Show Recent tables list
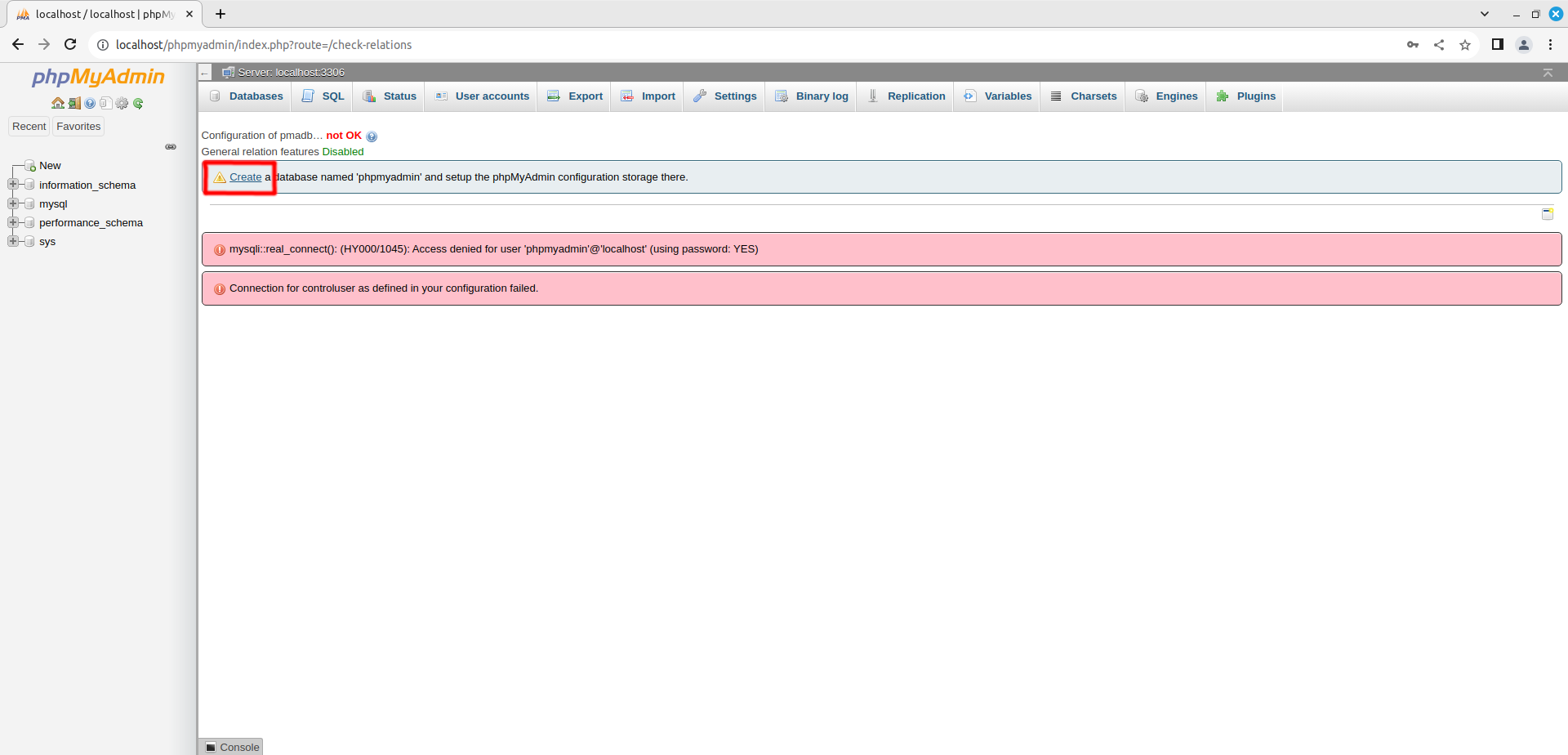 point(29,127)
